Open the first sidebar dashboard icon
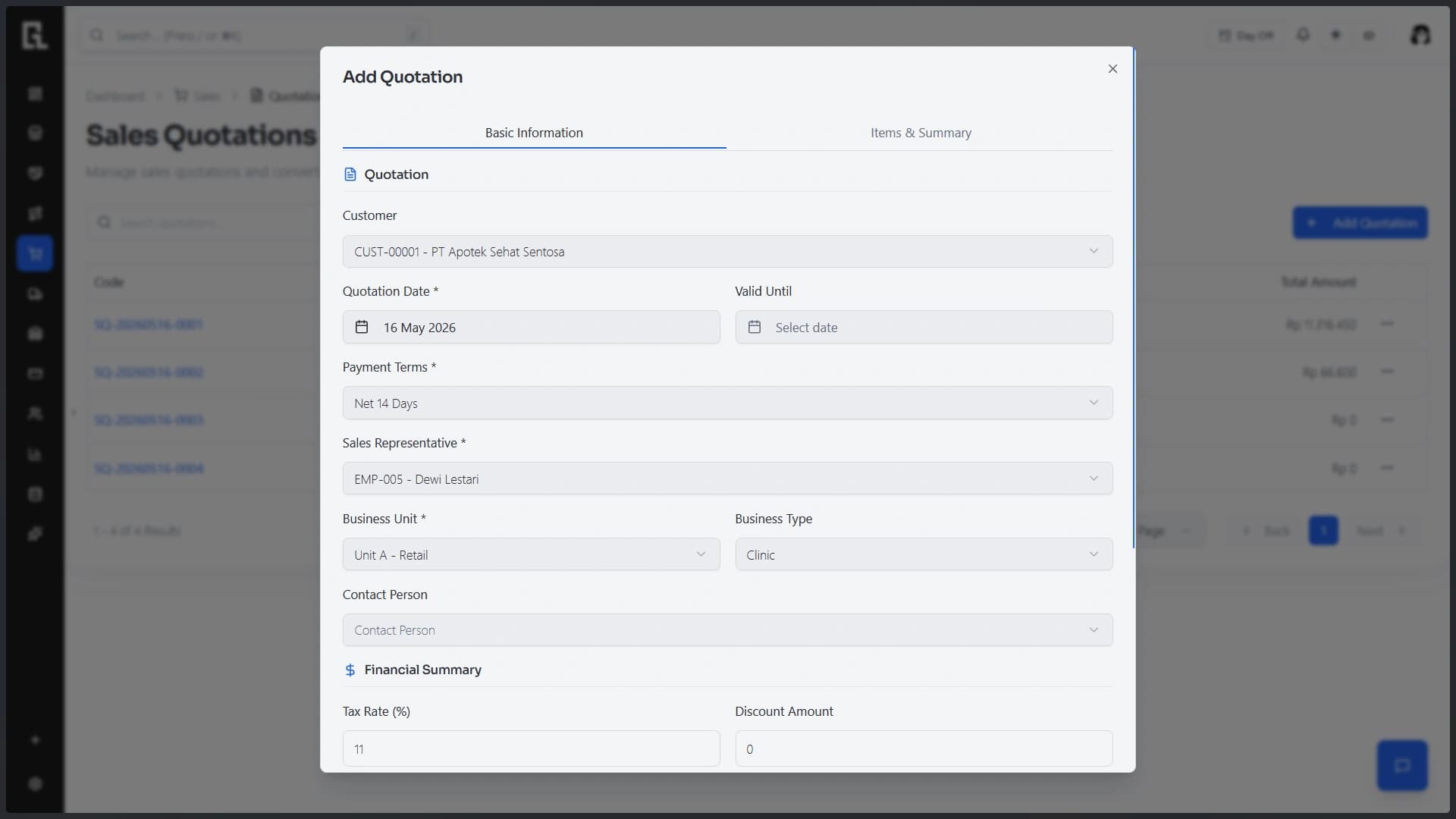 (x=35, y=93)
